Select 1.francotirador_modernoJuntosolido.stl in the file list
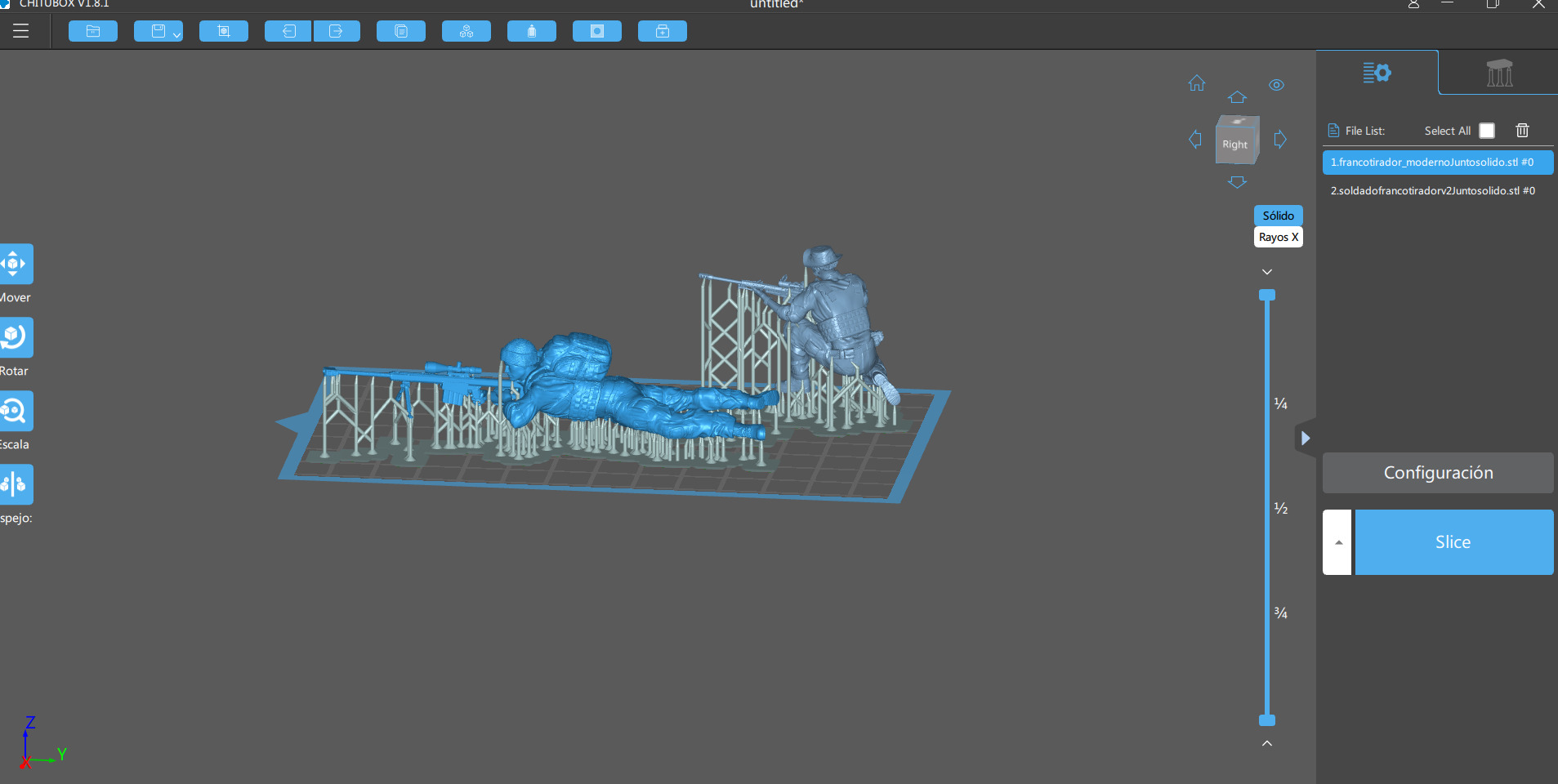 [x=1438, y=163]
